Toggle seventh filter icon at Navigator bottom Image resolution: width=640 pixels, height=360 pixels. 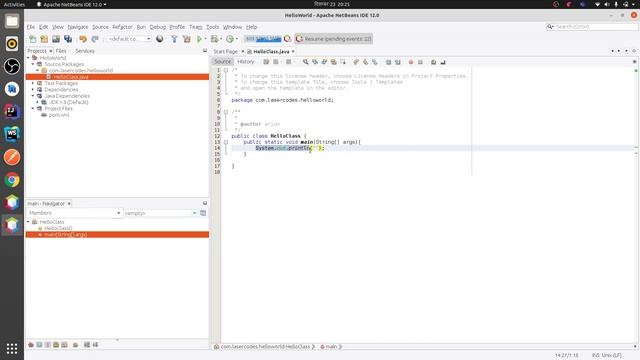tap(87, 345)
